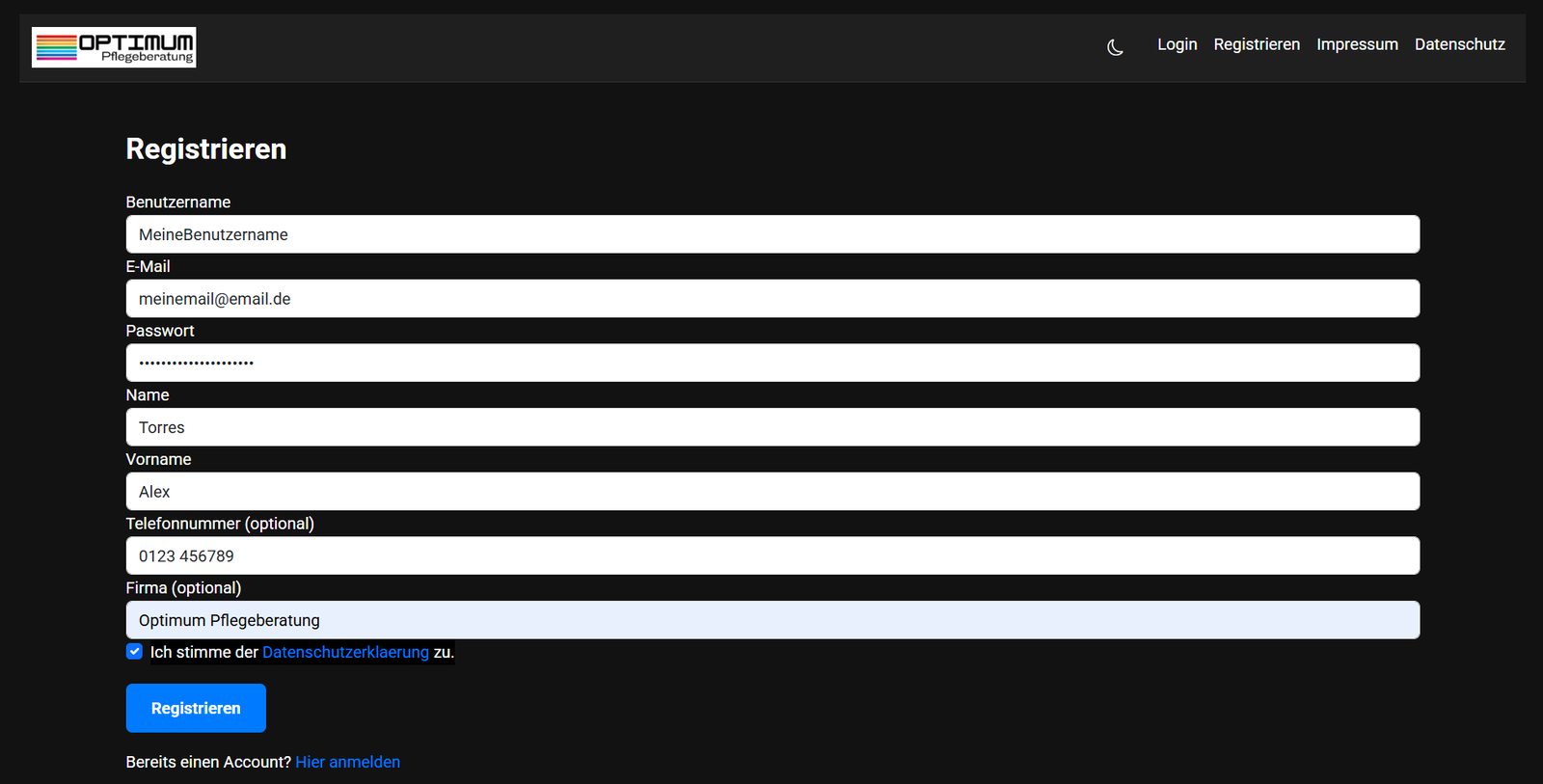Open Login in the navigation bar
Image resolution: width=1543 pixels, height=784 pixels.
[x=1177, y=44]
